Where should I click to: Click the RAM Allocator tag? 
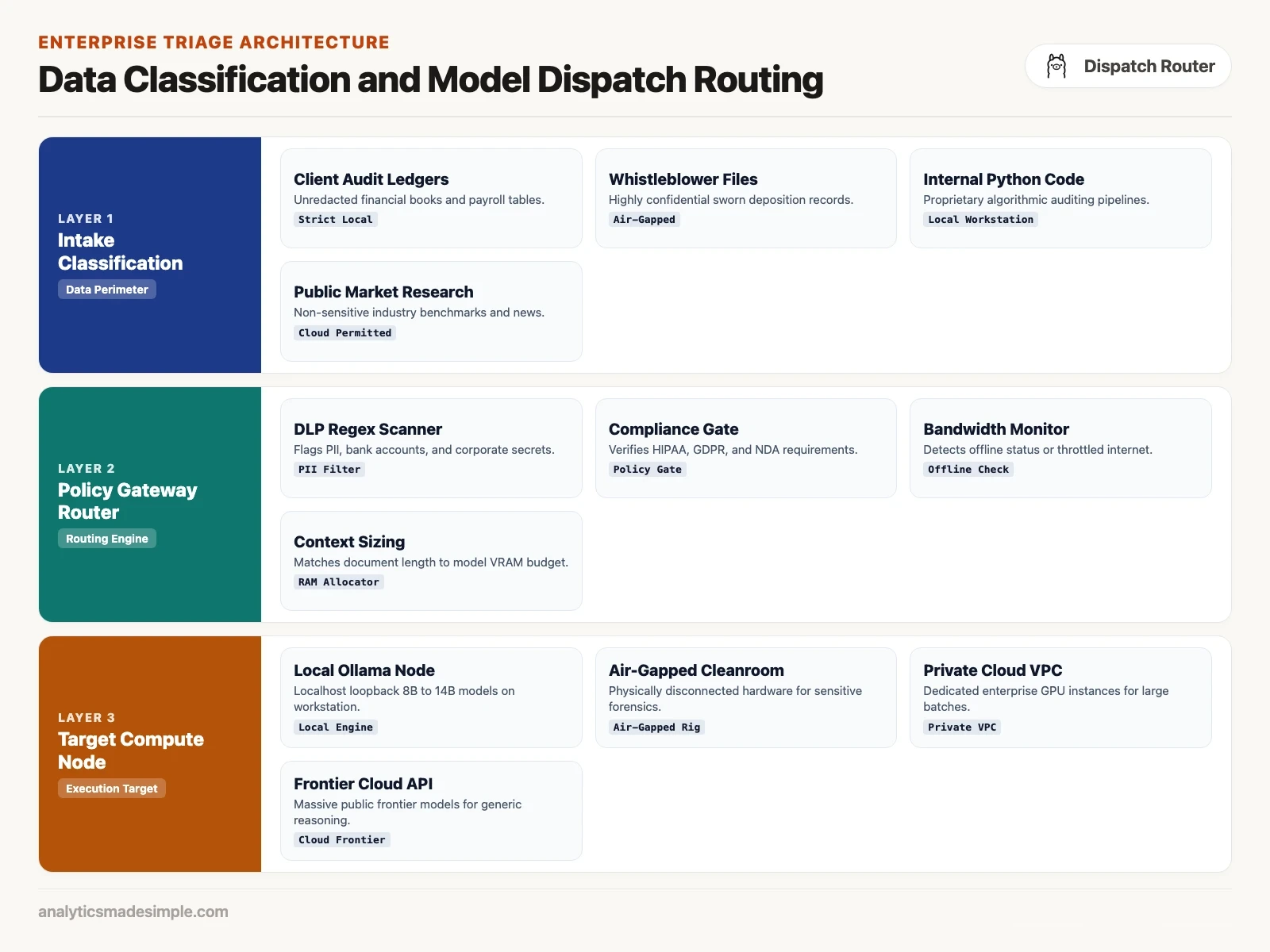pos(338,582)
